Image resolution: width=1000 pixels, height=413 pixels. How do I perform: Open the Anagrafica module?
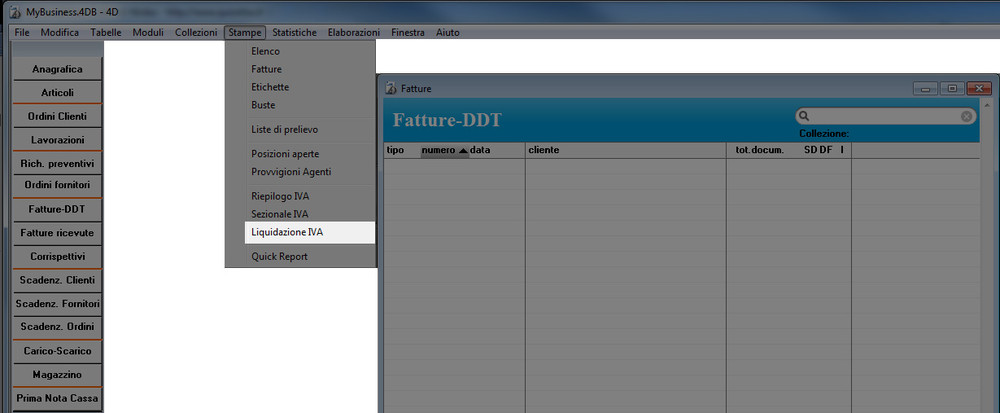pos(57,70)
